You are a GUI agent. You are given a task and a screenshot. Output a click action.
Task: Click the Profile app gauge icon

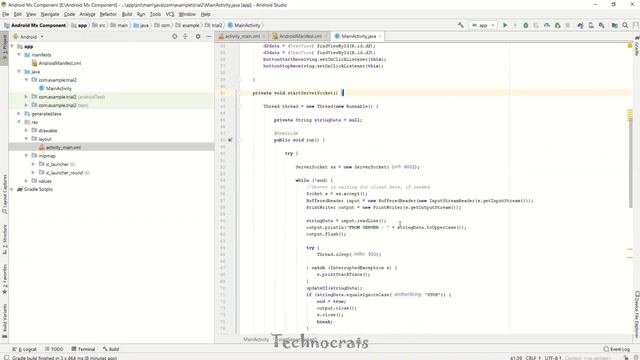click(547, 25)
